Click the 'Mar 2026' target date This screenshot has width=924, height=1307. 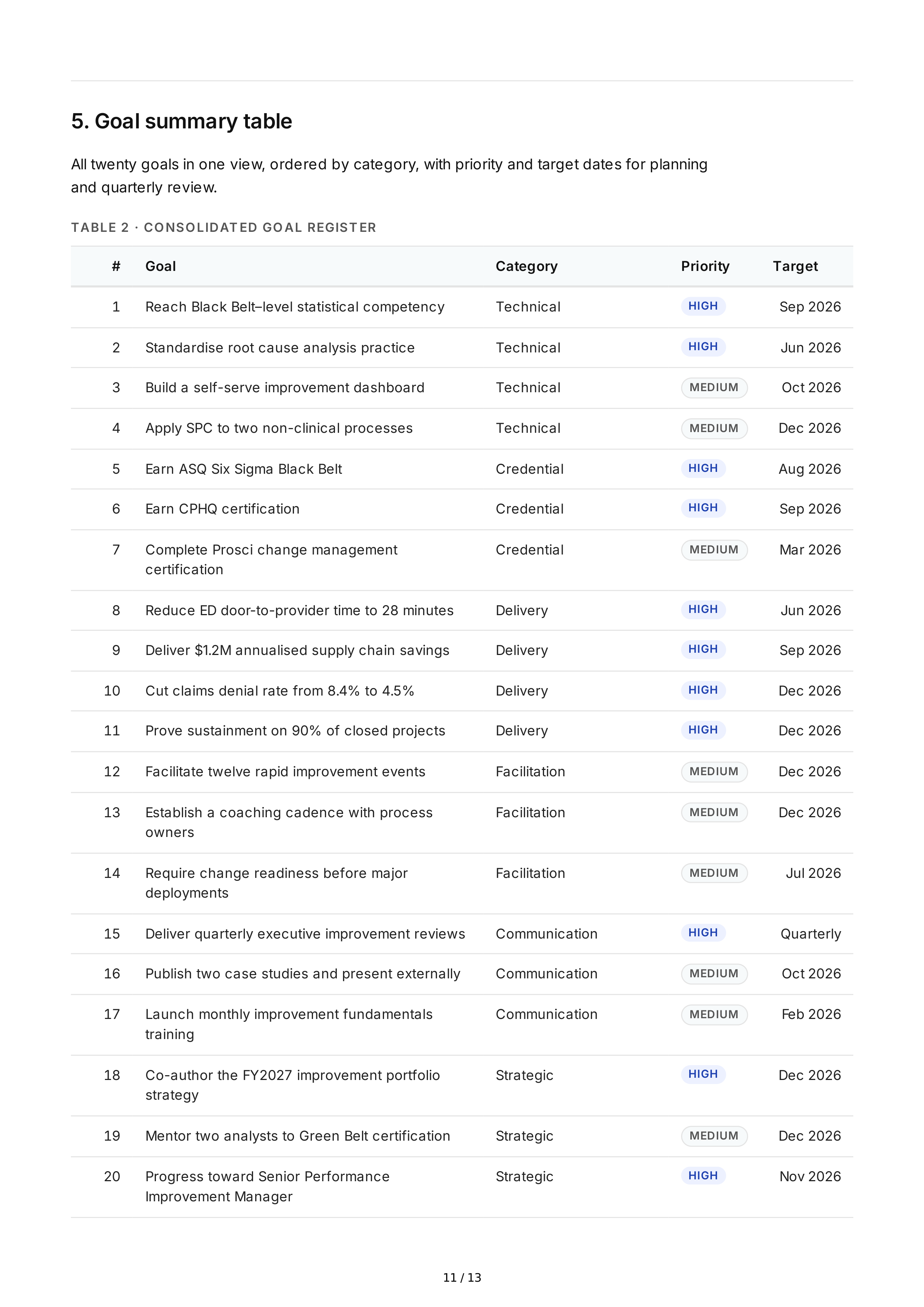click(810, 550)
